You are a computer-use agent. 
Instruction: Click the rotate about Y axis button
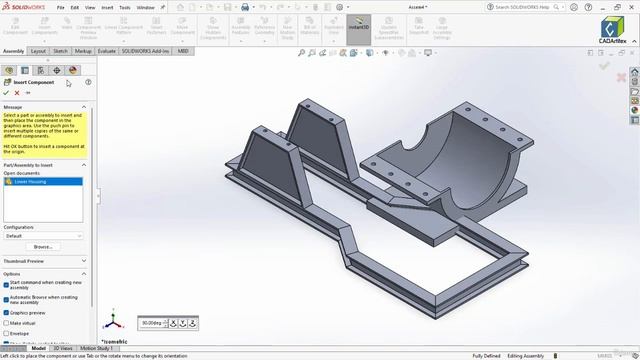coord(183,323)
